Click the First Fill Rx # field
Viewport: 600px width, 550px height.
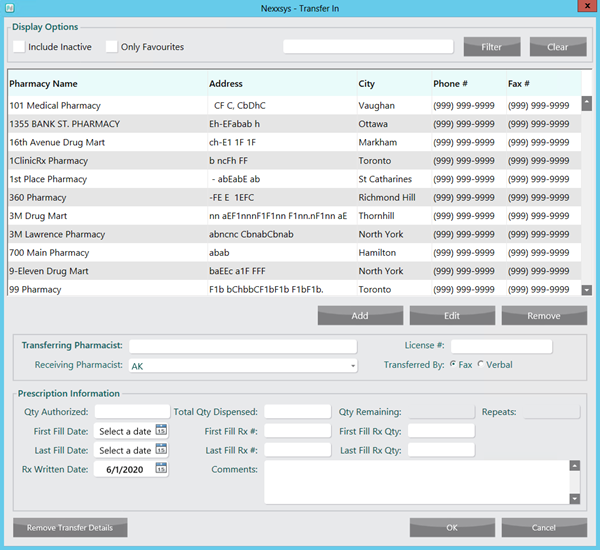(297, 431)
